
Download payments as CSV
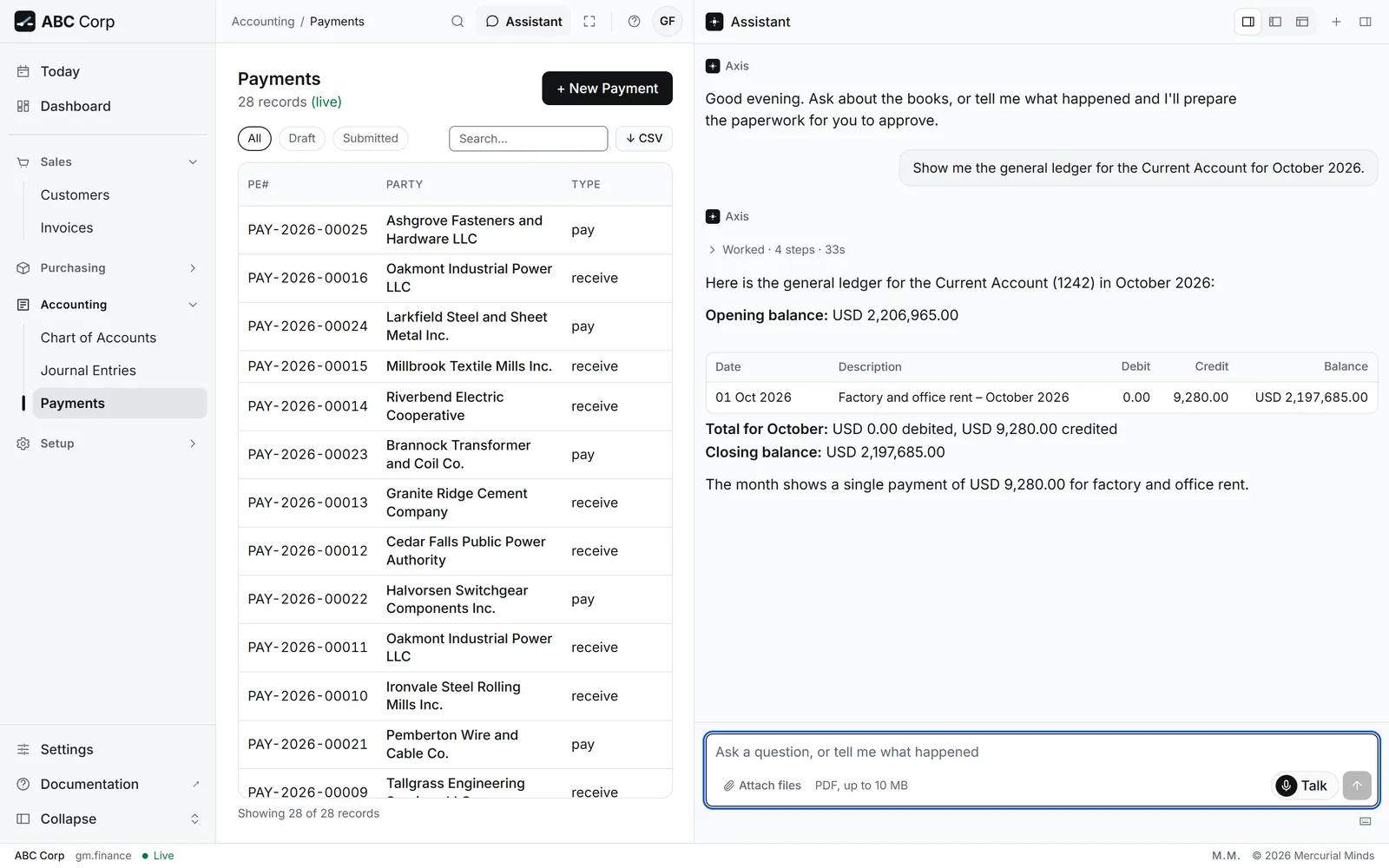coord(644,138)
